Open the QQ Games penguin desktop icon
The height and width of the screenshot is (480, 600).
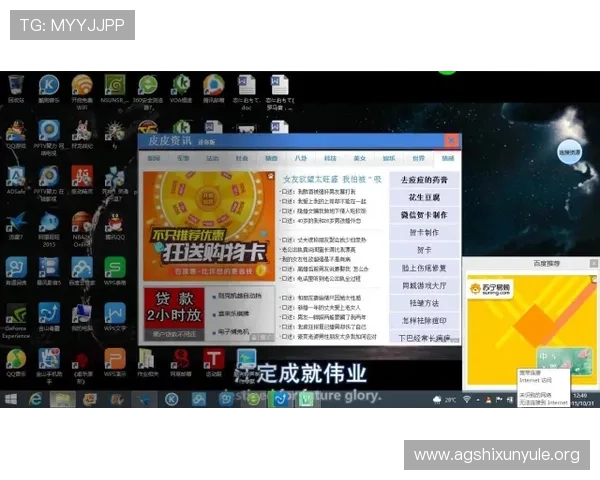16,131
